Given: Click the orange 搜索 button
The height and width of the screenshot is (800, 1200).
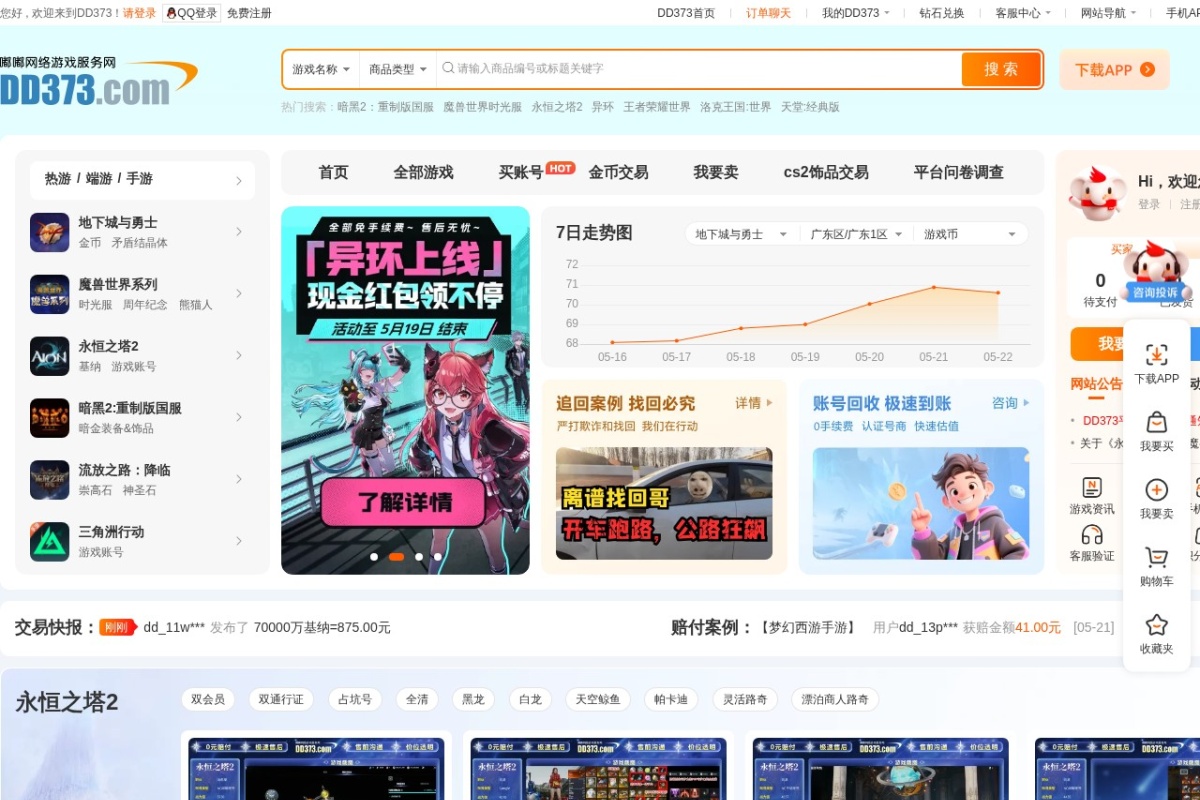Looking at the screenshot, I should pos(1001,69).
